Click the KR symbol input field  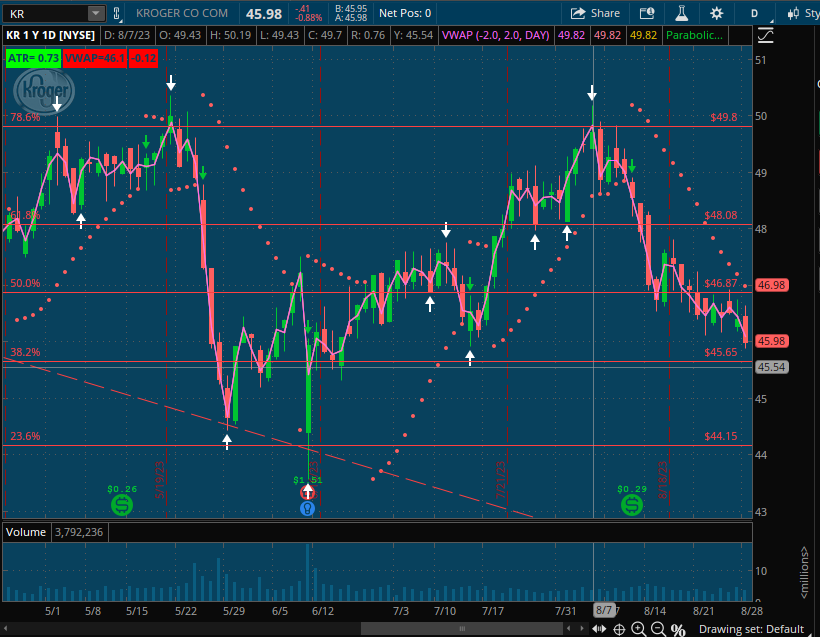point(45,14)
